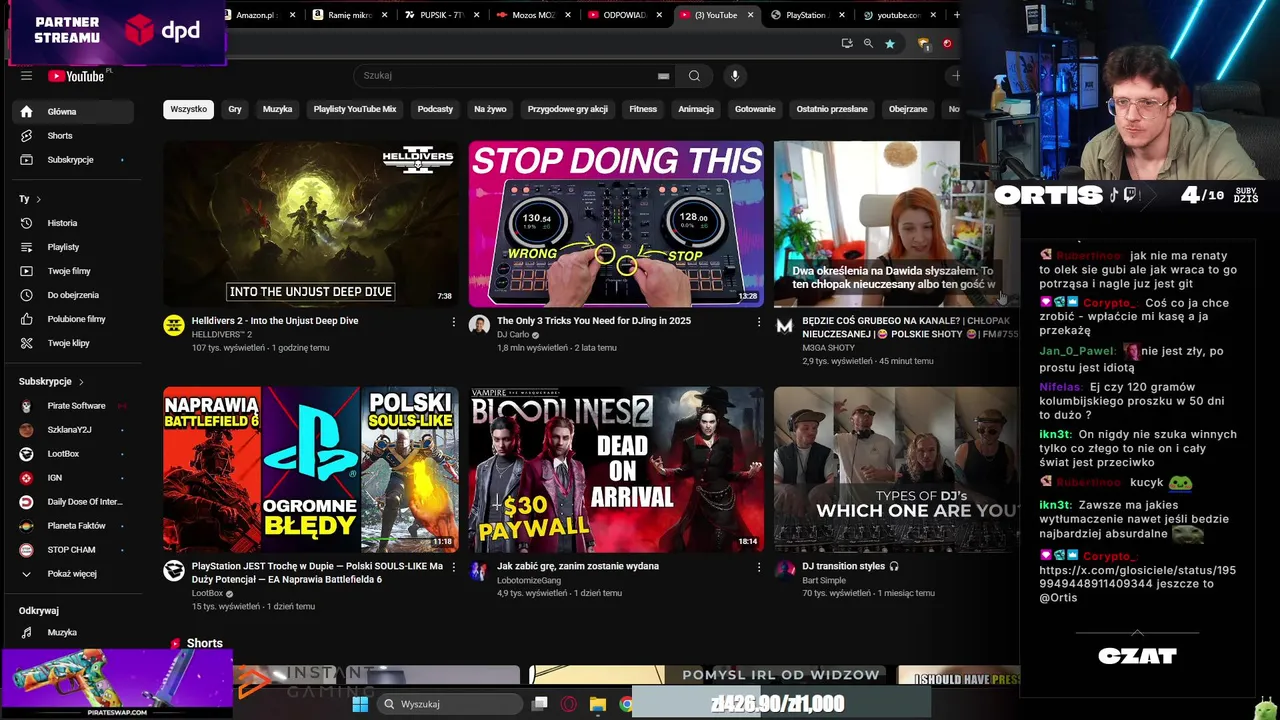Select the Podcasty filter chip
The image size is (1280, 720).
[x=435, y=109]
